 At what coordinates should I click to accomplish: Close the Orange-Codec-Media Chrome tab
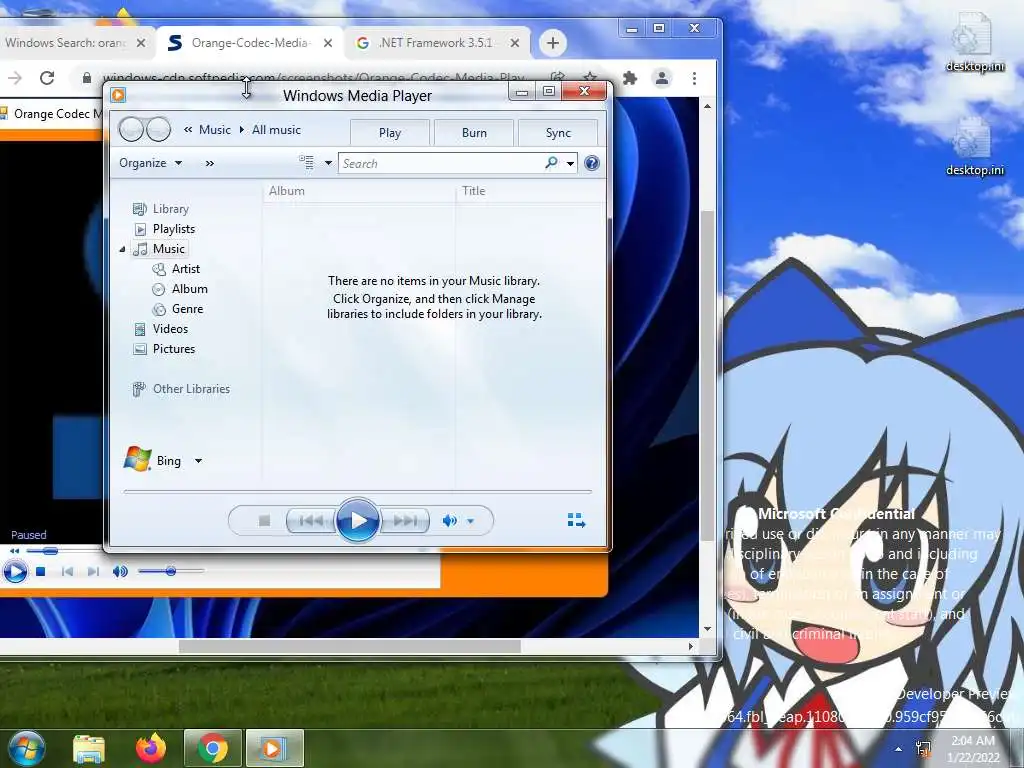click(x=328, y=43)
